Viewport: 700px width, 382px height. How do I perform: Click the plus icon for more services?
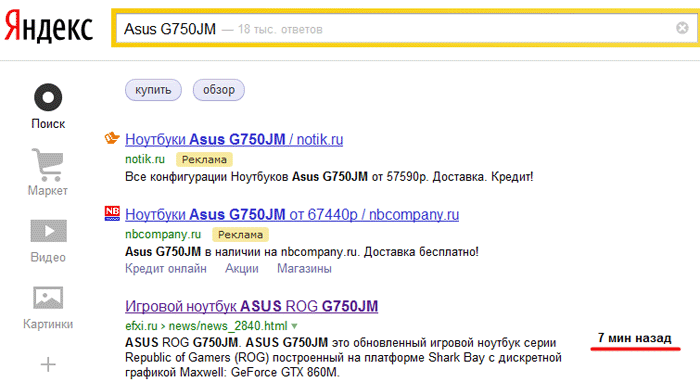(x=48, y=365)
